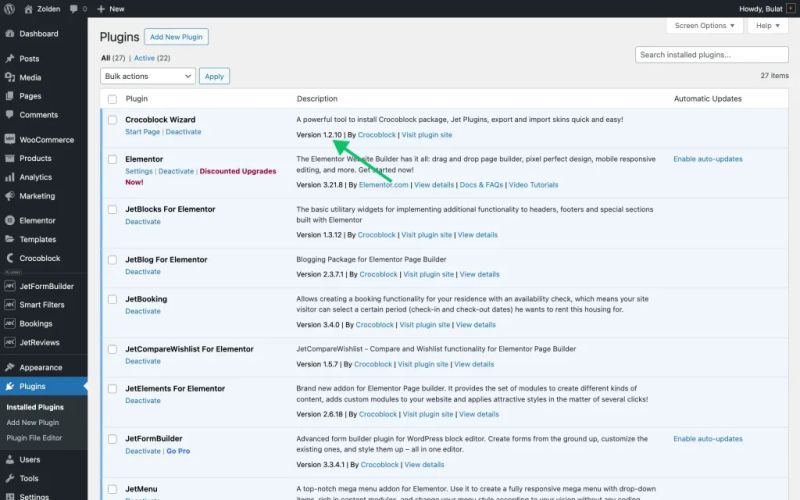Image resolution: width=800 pixels, height=500 pixels.
Task: Deactivate JetElements For Elementor
Action: point(143,401)
